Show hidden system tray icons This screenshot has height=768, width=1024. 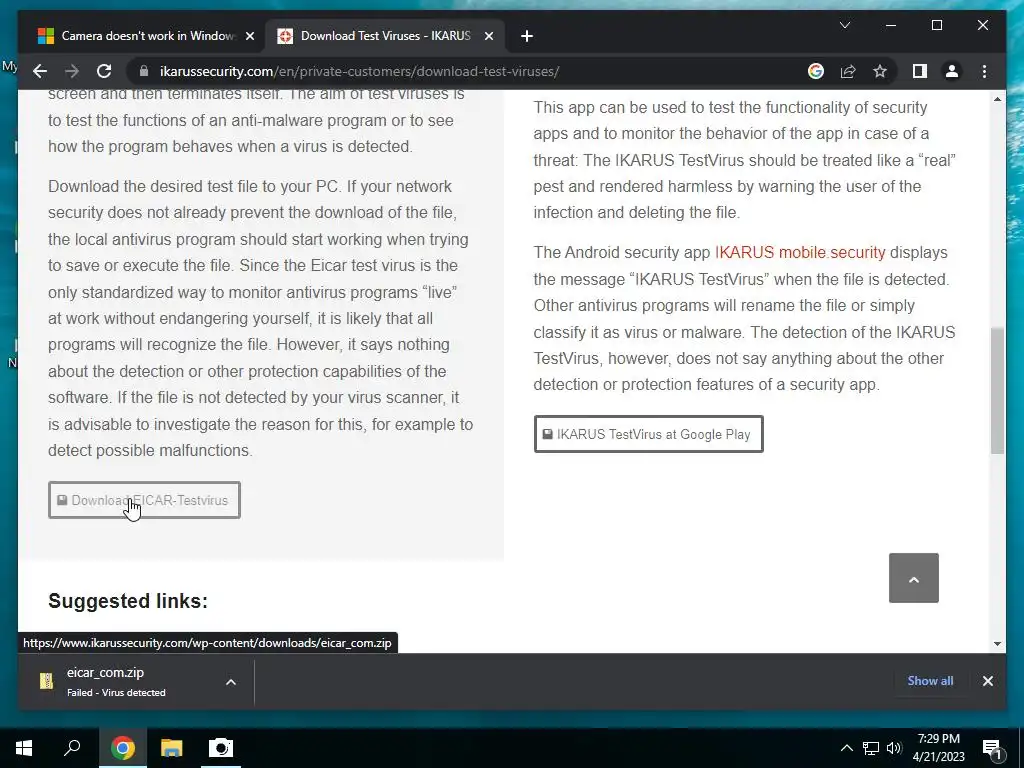(846, 748)
